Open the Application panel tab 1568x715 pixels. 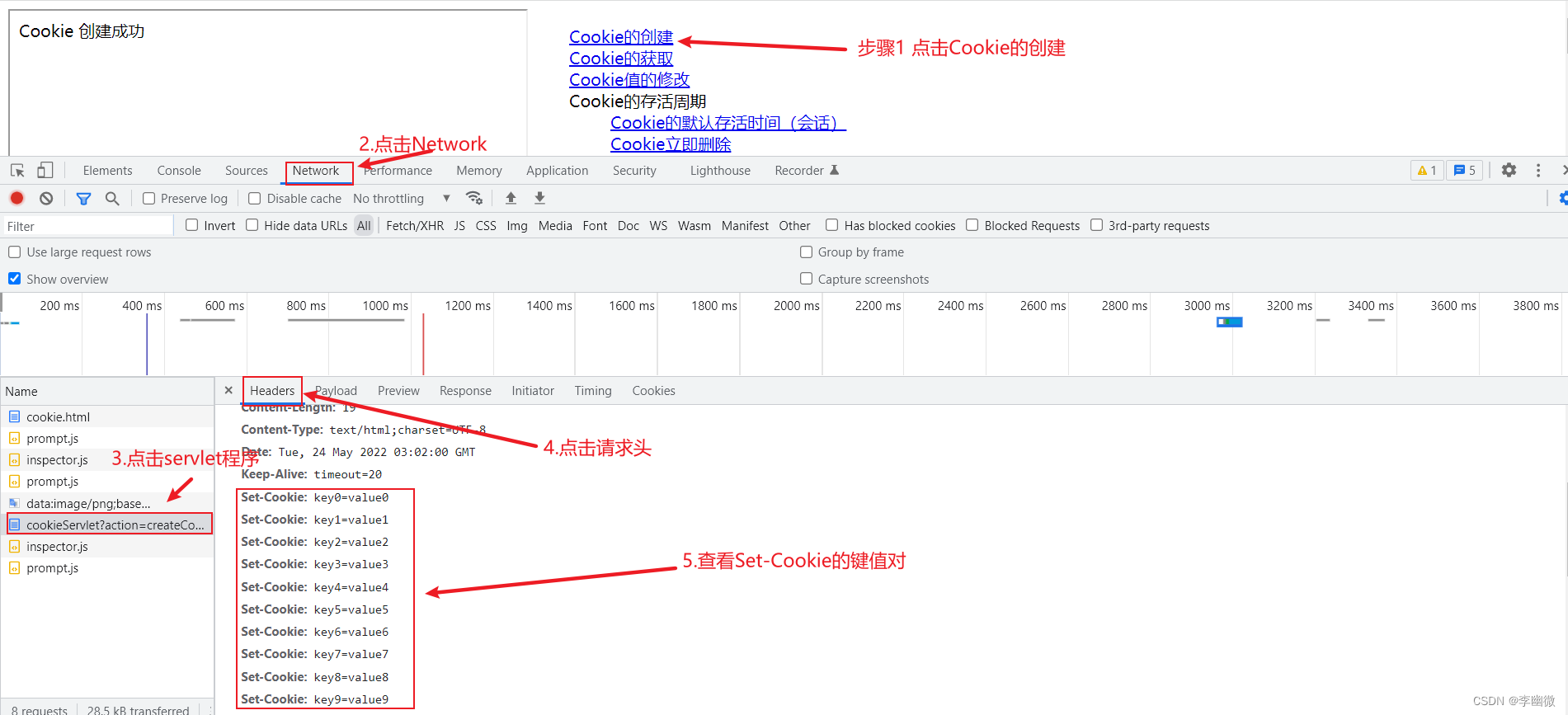[x=558, y=171]
